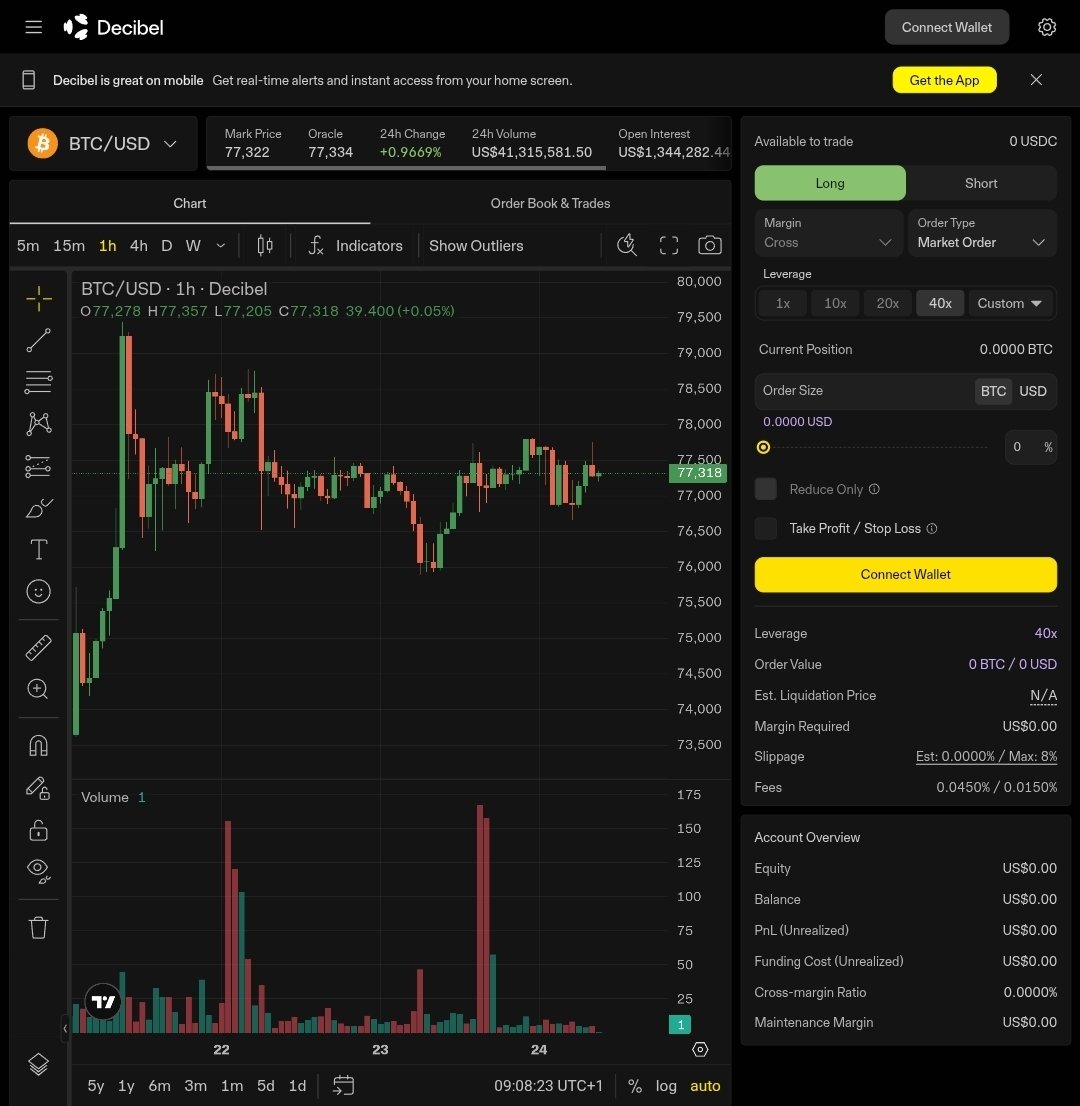Click the order size percentage slider handle

point(763,447)
